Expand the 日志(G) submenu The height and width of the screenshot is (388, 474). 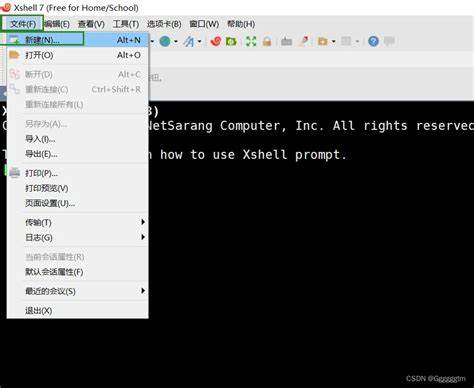(77, 238)
